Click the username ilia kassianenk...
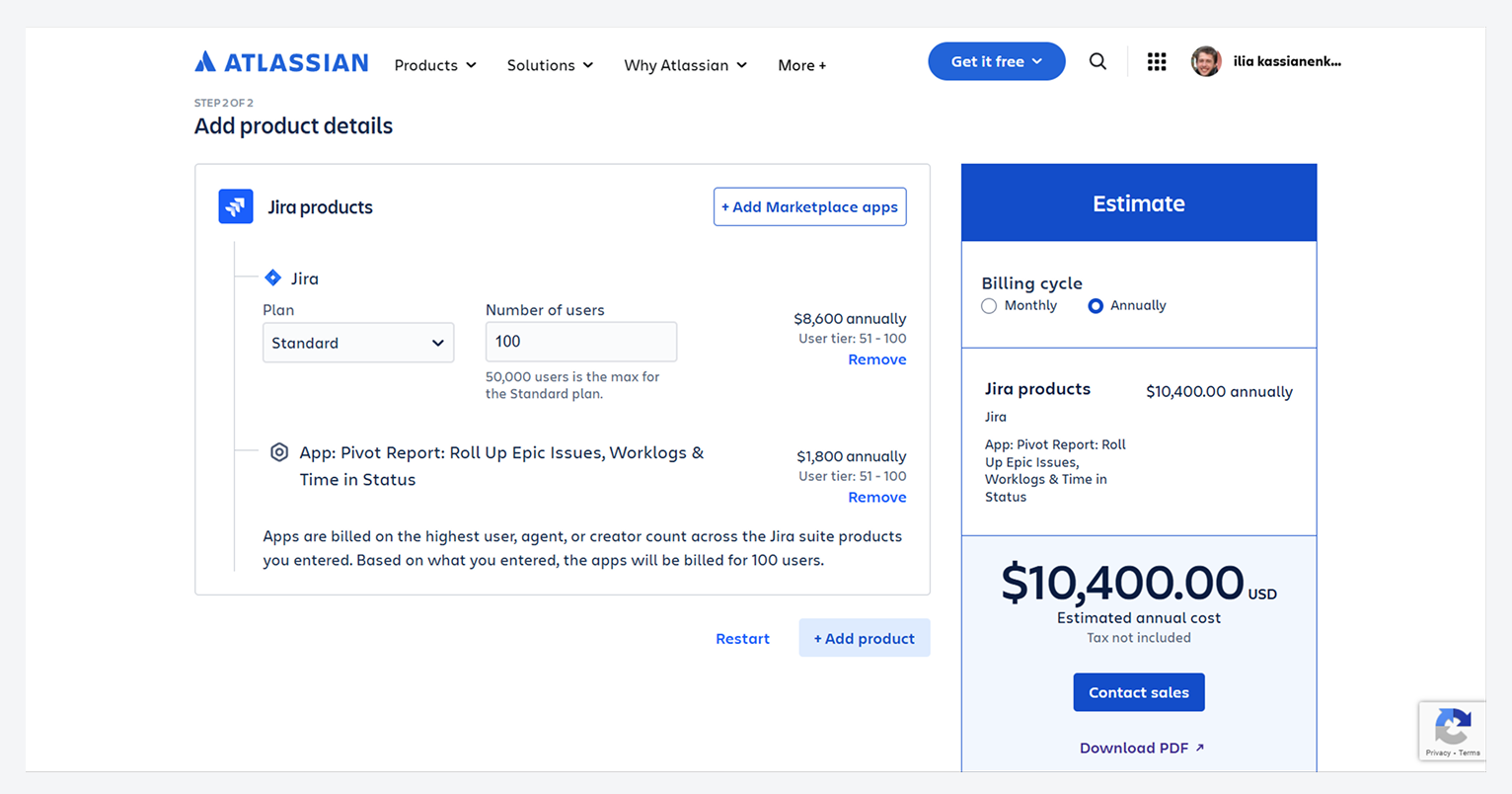Viewport: 1512px width, 794px height. coord(1287,61)
